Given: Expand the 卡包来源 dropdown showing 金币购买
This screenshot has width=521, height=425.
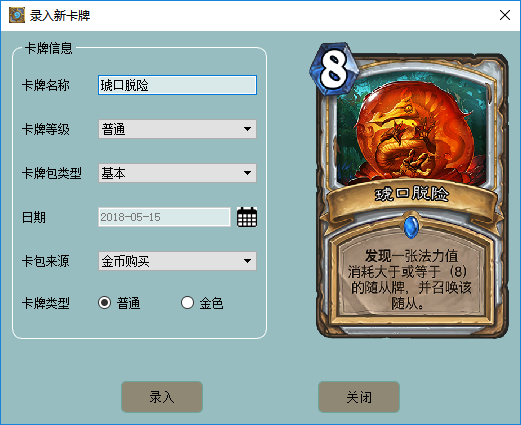Looking at the screenshot, I should coord(177,261).
